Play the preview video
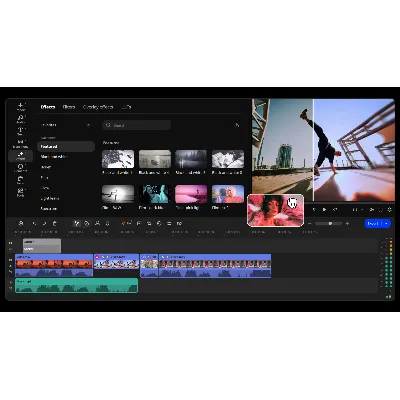400x400 pixels. point(324,210)
